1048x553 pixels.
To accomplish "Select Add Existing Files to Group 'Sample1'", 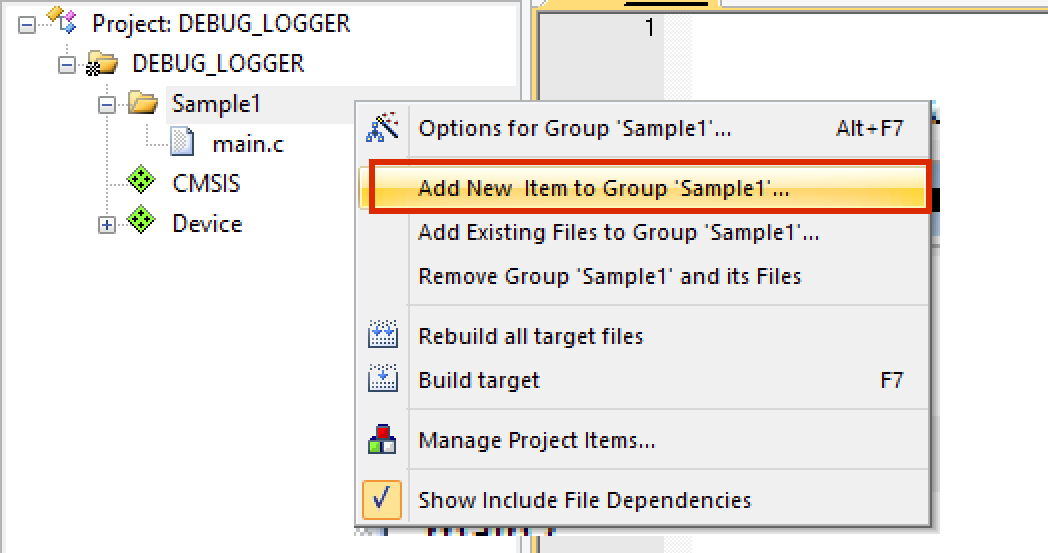I will point(618,232).
